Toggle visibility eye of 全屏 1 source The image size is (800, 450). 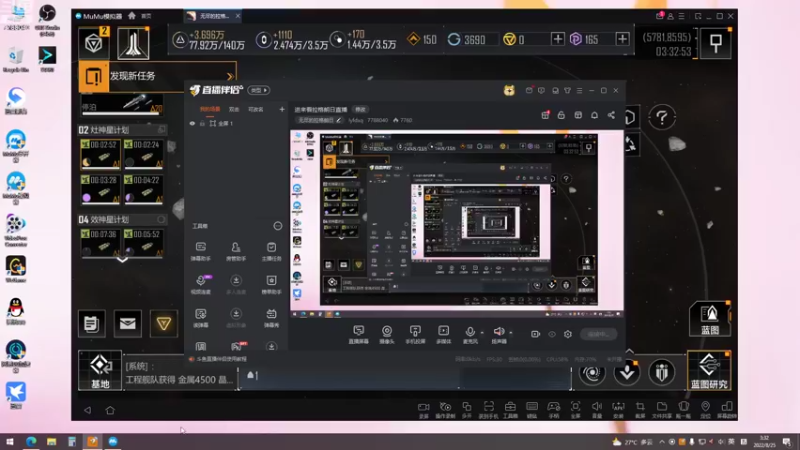pyautogui.click(x=192, y=123)
